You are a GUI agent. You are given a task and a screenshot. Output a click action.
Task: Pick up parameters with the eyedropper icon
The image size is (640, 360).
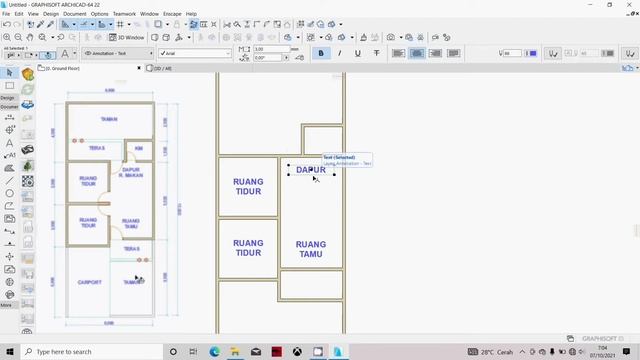click(40, 24)
